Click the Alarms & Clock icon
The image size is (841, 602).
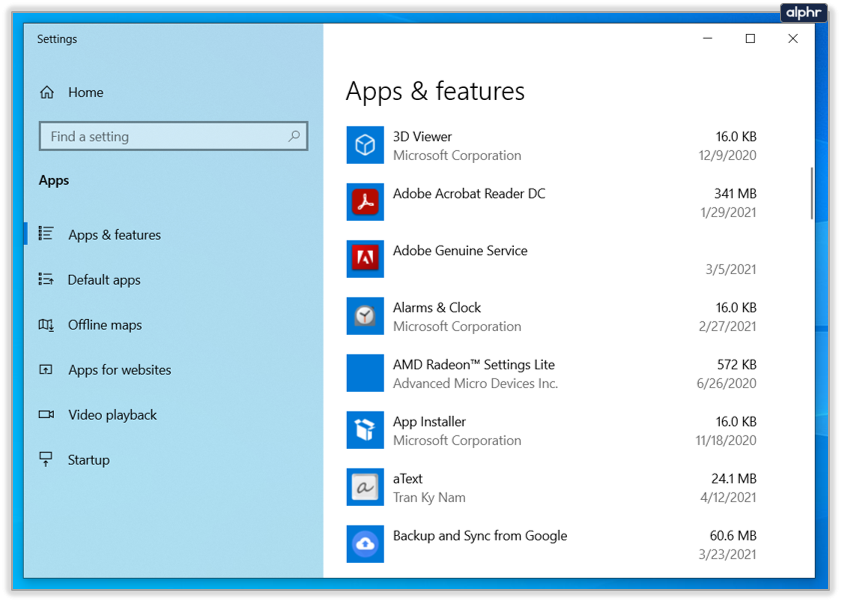(365, 316)
